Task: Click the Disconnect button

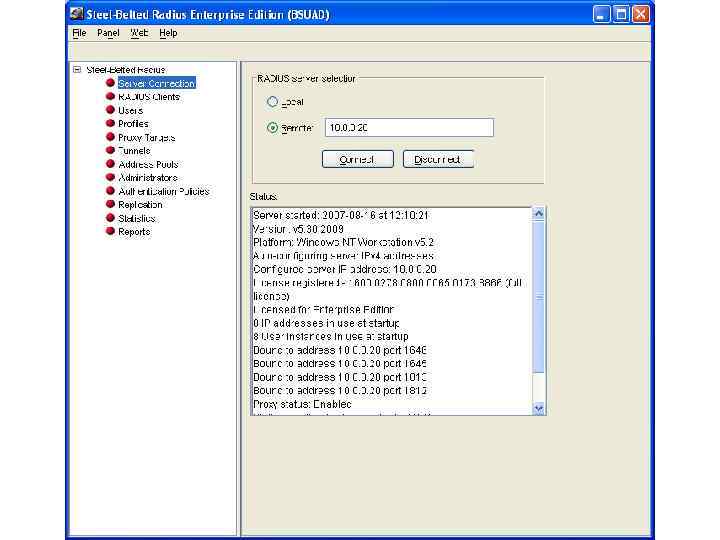Action: click(439, 159)
